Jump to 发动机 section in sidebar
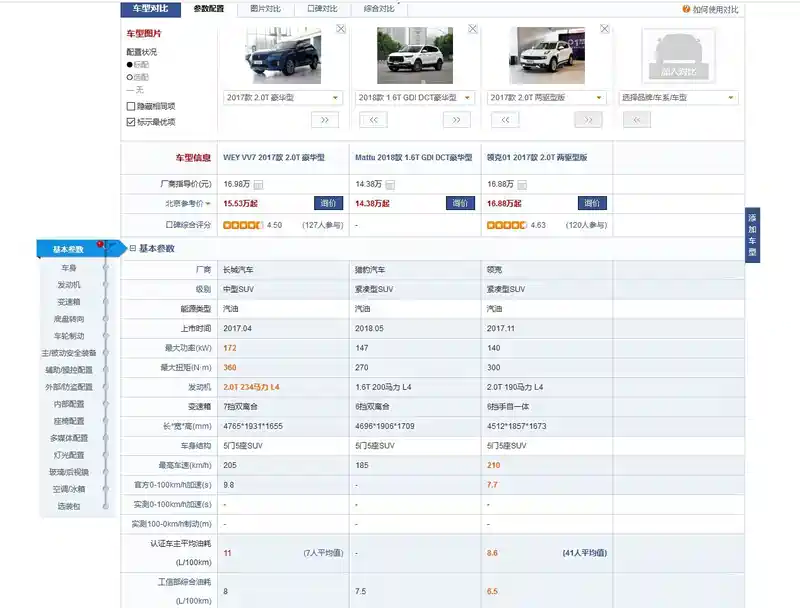 (x=68, y=285)
